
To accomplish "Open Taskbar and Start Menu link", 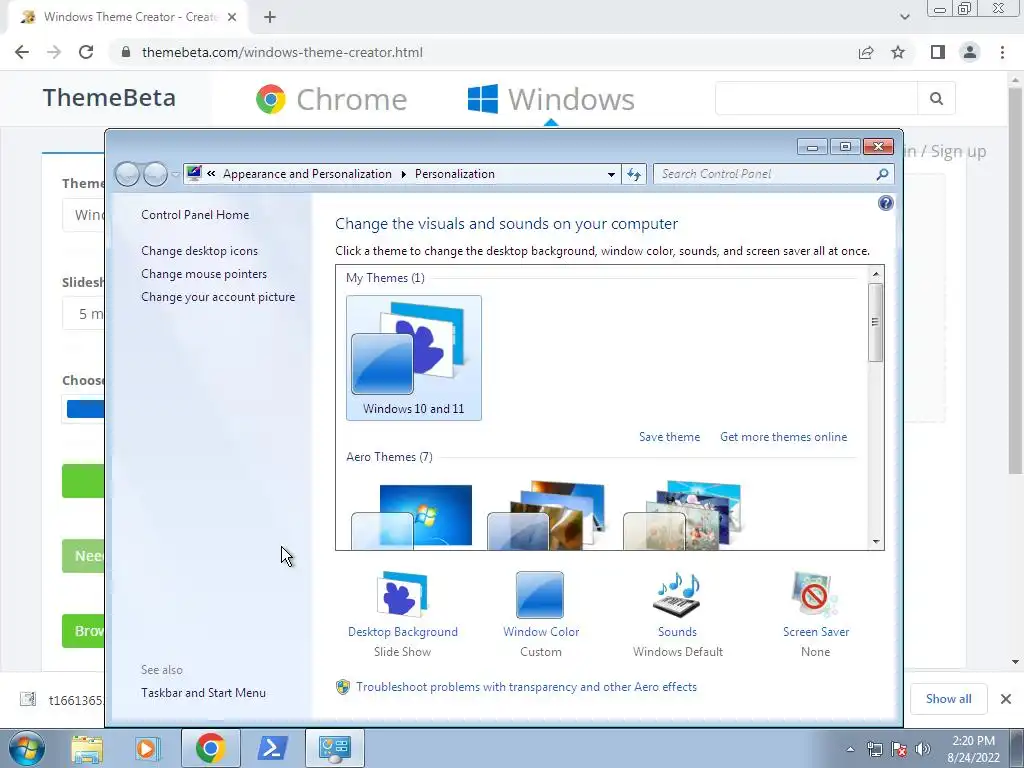I will (x=203, y=693).
